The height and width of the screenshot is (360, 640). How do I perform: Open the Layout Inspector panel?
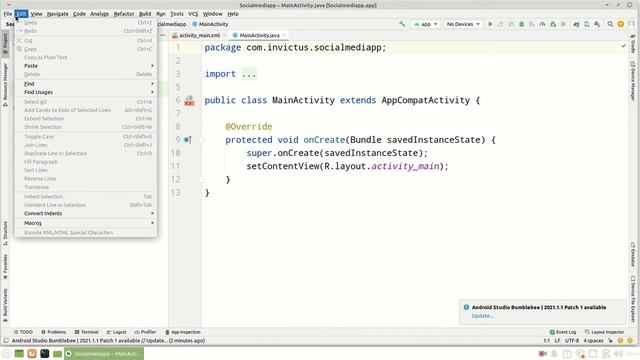604,332
